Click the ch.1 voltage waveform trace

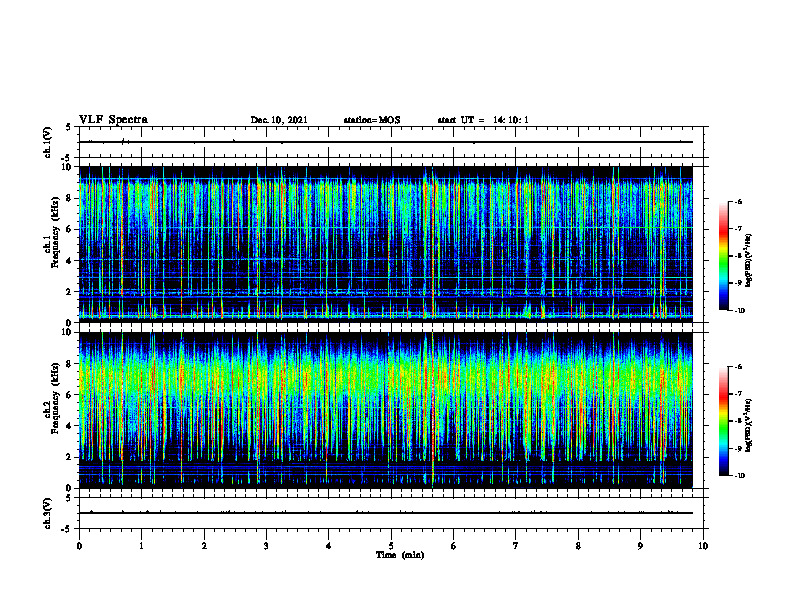click(386, 142)
